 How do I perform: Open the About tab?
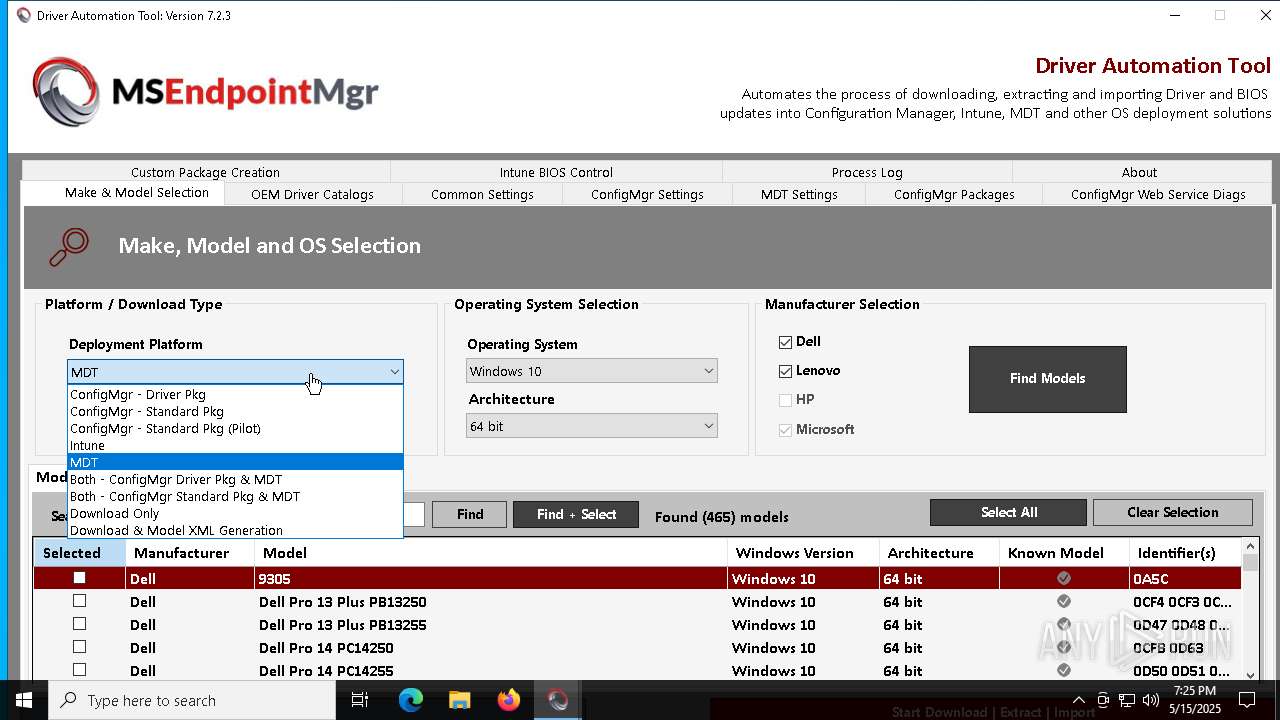[x=1139, y=172]
